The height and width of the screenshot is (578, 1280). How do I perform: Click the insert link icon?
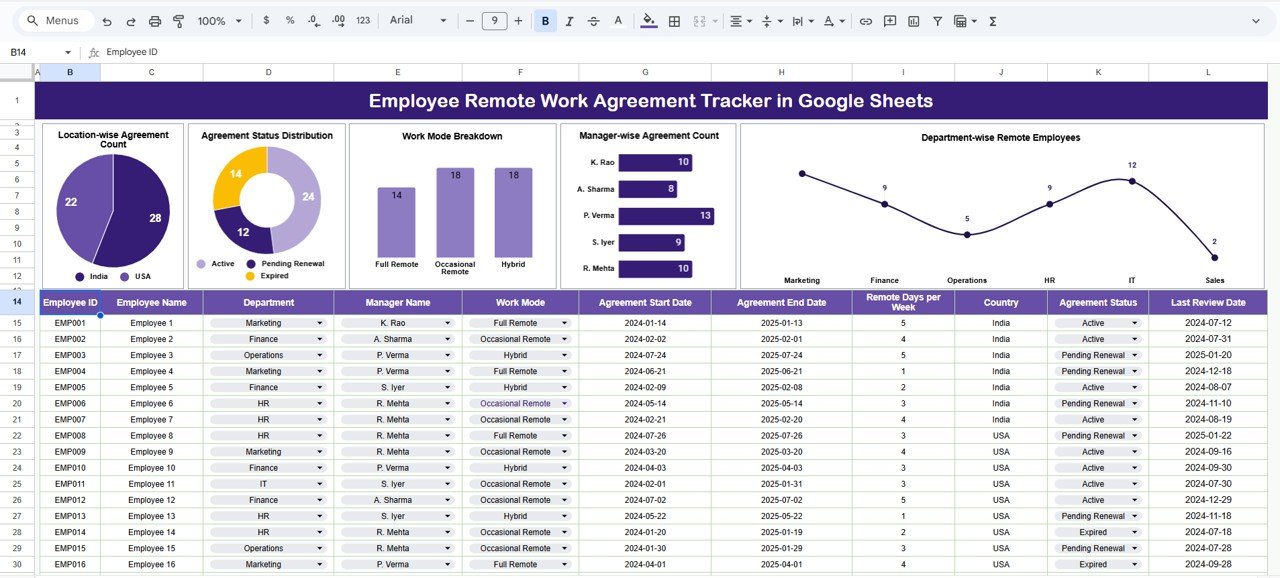coord(866,20)
